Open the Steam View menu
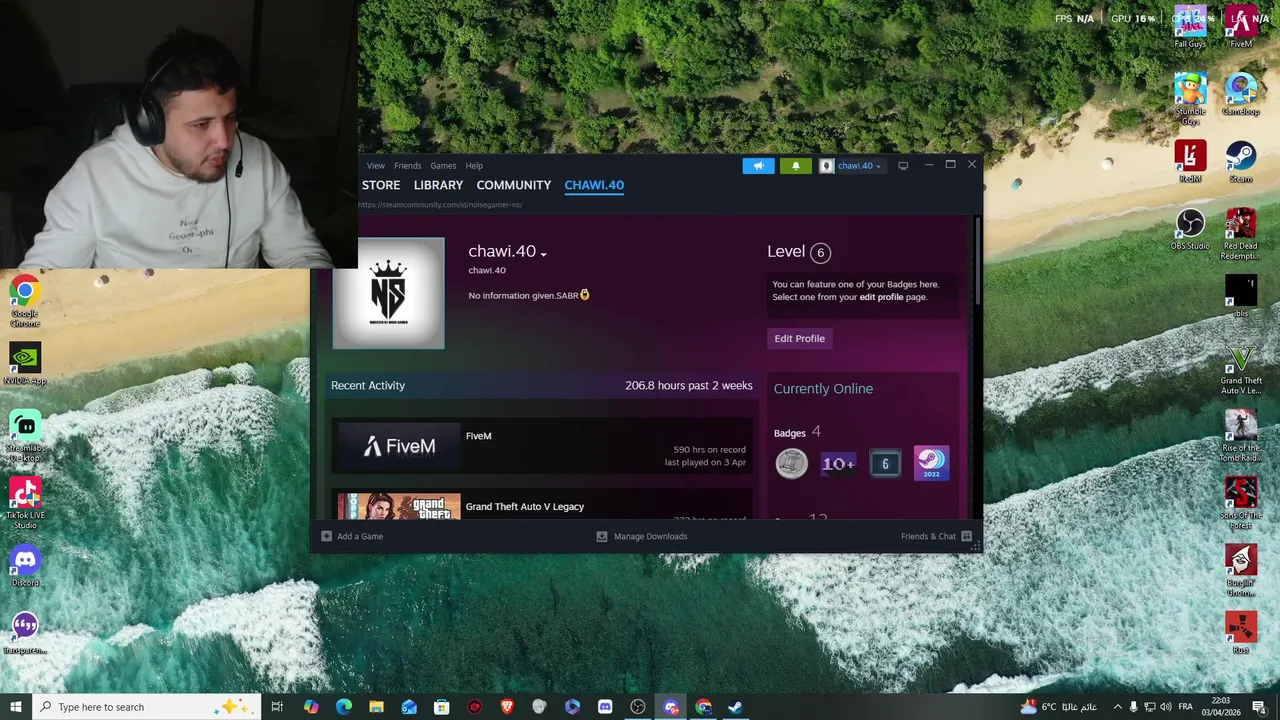This screenshot has height=720, width=1280. [x=375, y=166]
